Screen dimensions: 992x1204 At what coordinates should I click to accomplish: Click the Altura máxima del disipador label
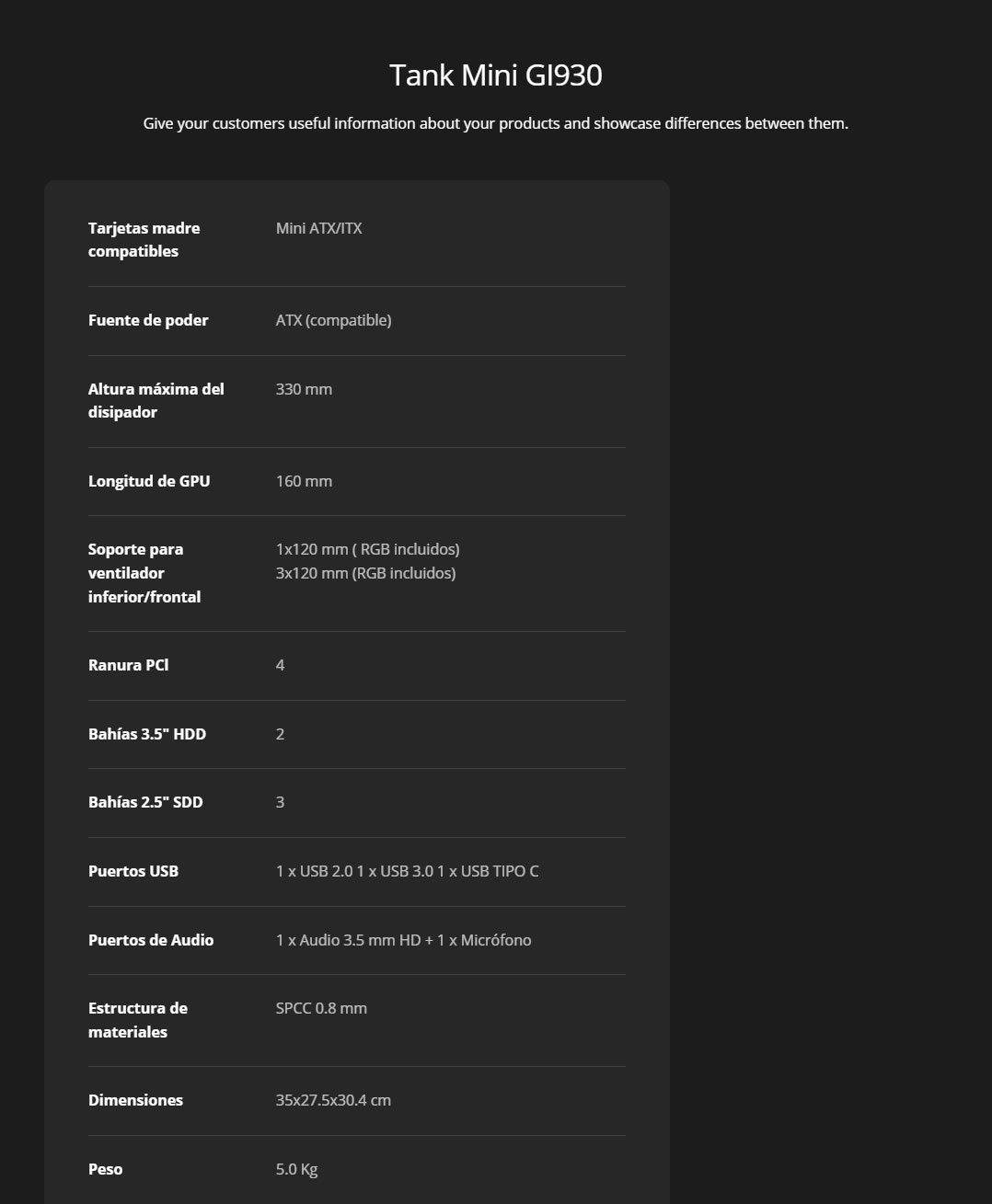[156, 400]
